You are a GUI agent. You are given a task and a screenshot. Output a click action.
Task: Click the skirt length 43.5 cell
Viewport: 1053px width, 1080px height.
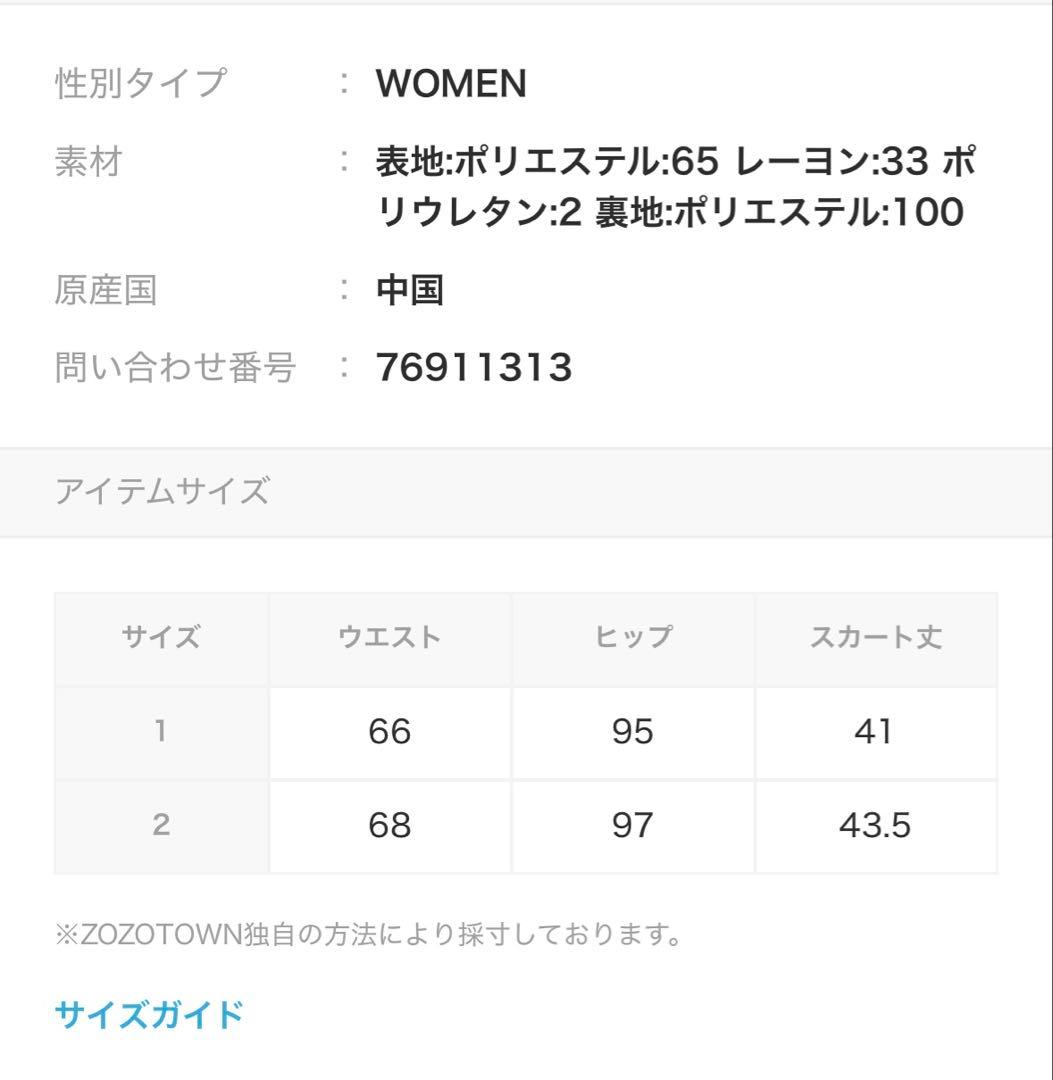[x=875, y=826]
